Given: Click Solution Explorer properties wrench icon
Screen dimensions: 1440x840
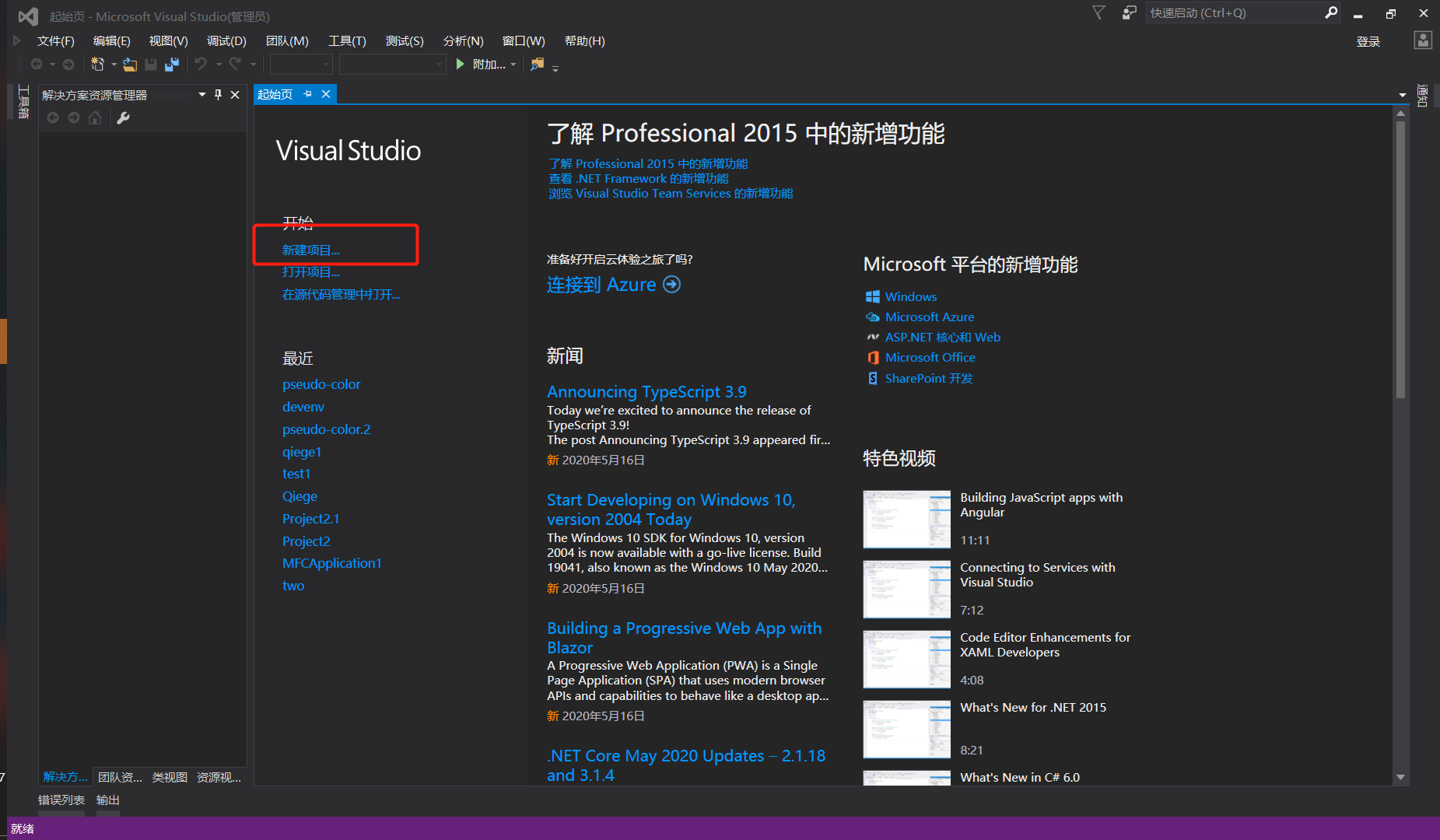Looking at the screenshot, I should [123, 117].
